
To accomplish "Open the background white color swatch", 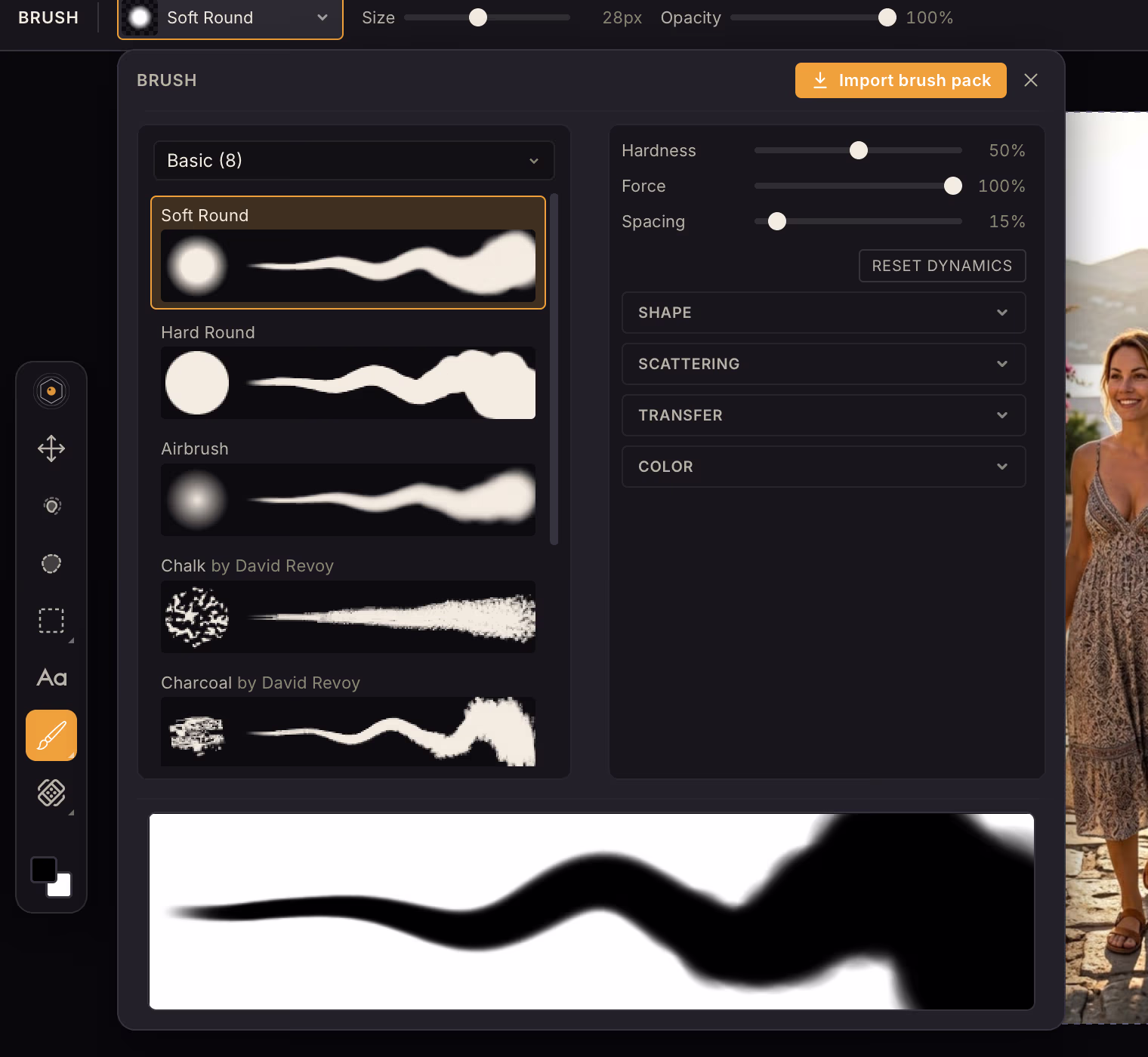I will point(62,887).
